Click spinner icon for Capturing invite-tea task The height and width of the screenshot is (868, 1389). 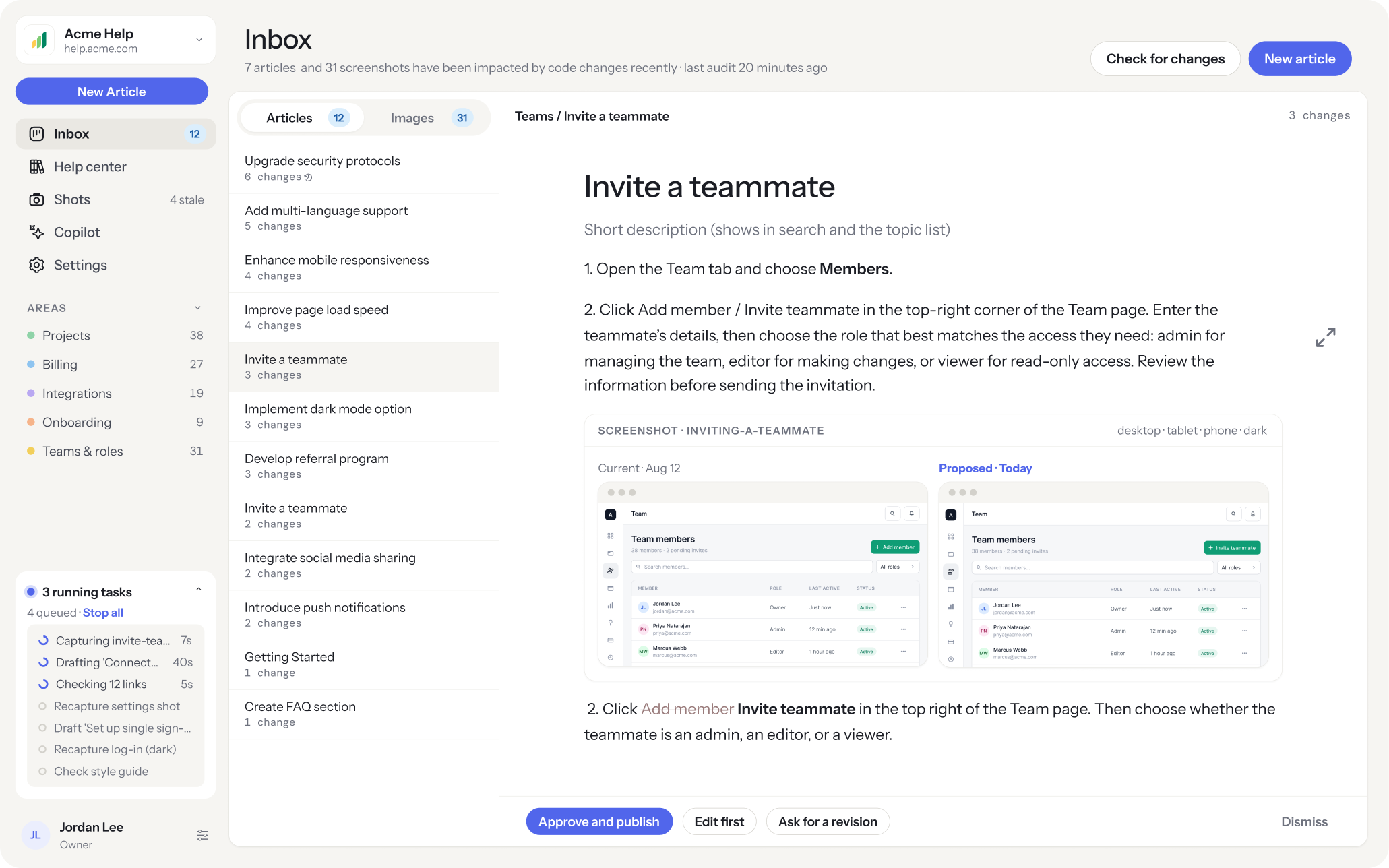tap(43, 640)
